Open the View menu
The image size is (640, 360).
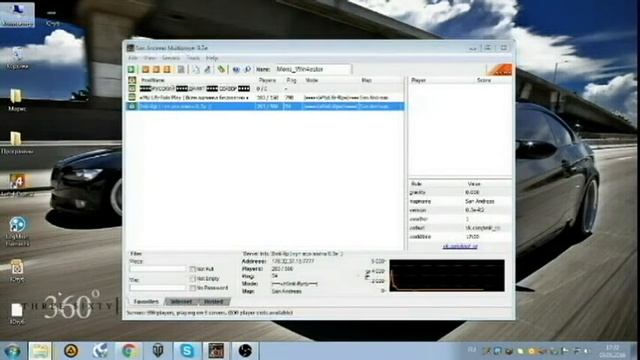tap(150, 58)
